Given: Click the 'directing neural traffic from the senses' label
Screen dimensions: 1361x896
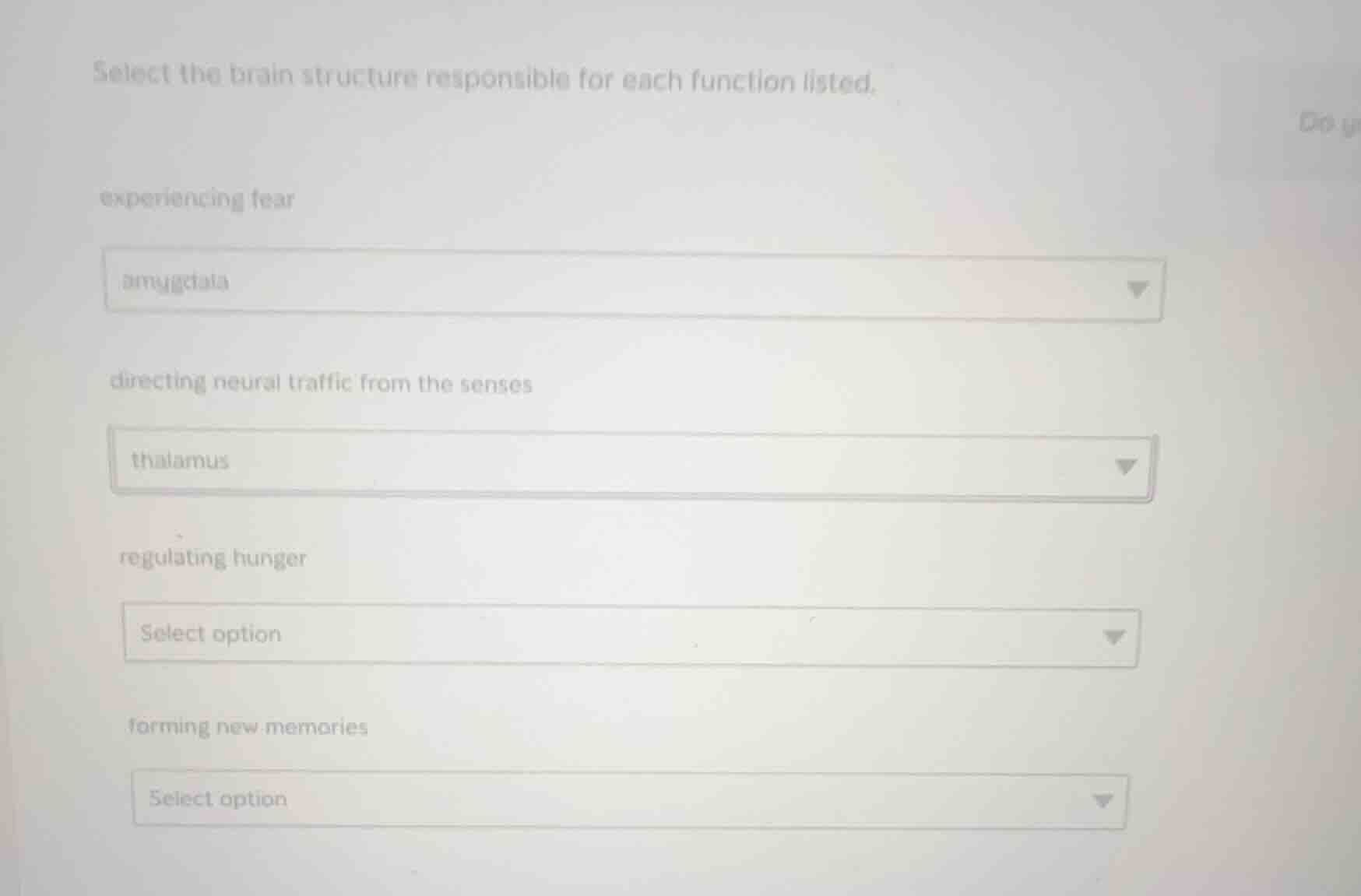Looking at the screenshot, I should pyautogui.click(x=321, y=383).
